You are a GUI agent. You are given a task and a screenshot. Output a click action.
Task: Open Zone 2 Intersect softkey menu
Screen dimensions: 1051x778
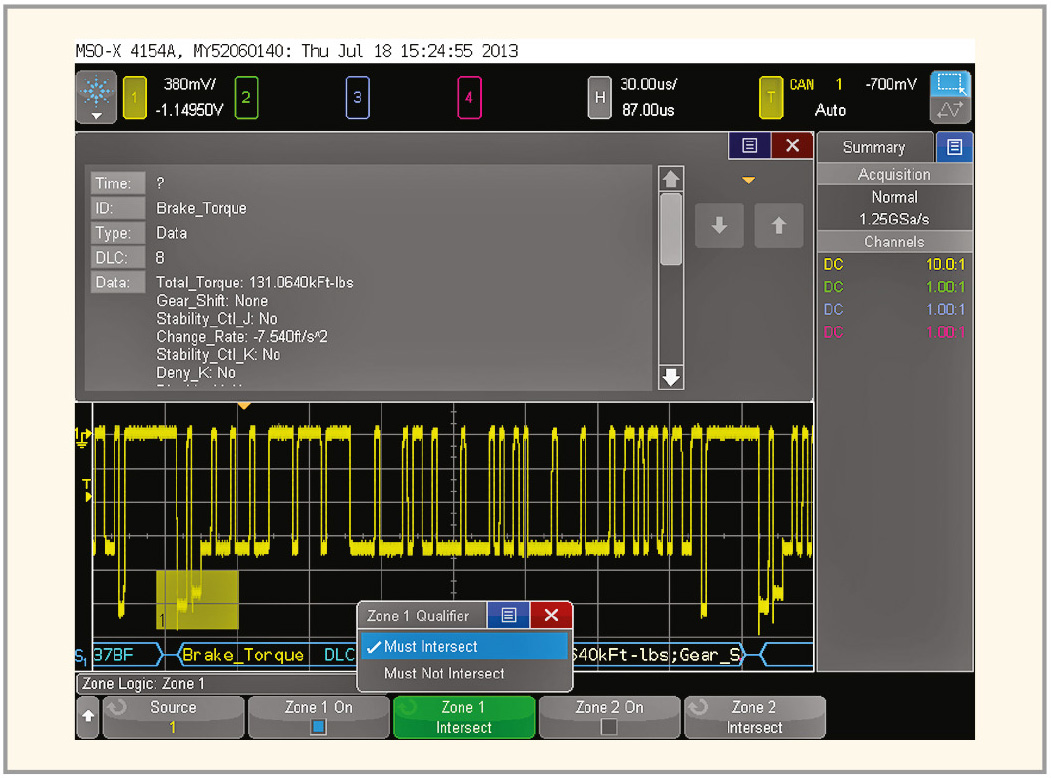click(x=755, y=717)
